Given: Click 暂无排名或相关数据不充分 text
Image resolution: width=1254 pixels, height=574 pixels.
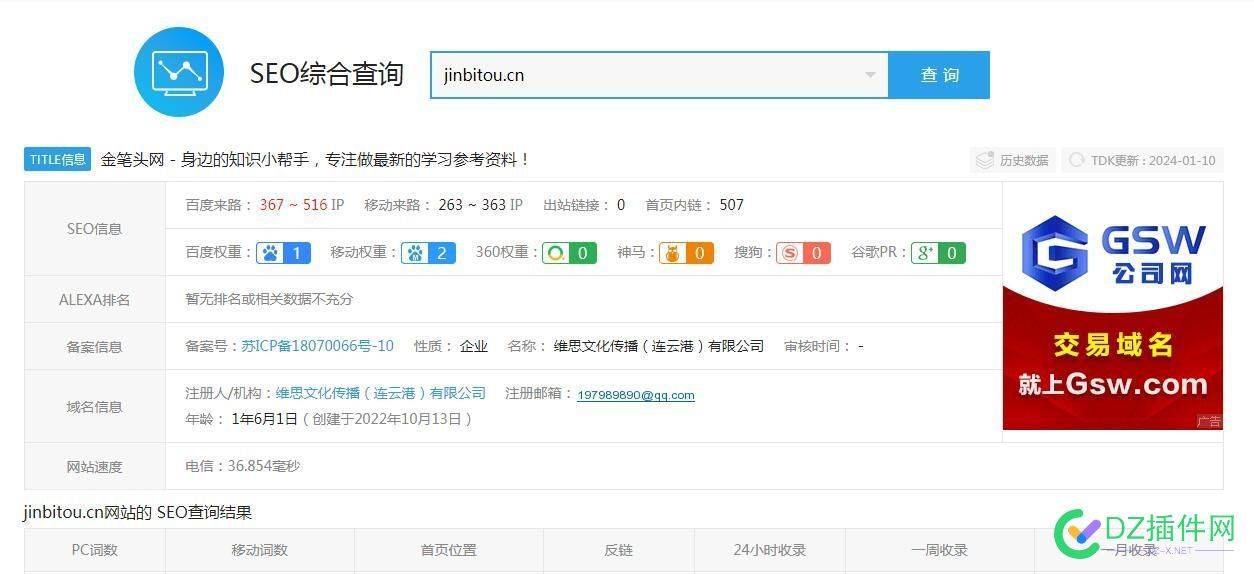Looking at the screenshot, I should (269, 299).
